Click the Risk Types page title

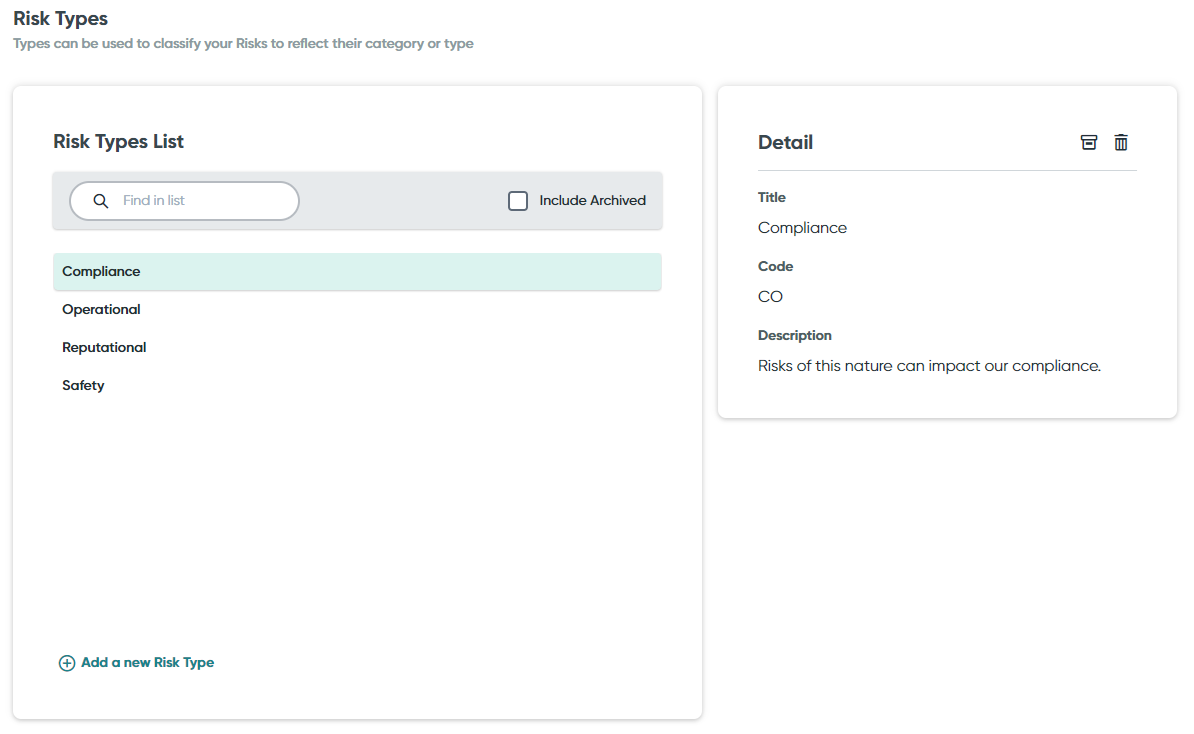(61, 18)
